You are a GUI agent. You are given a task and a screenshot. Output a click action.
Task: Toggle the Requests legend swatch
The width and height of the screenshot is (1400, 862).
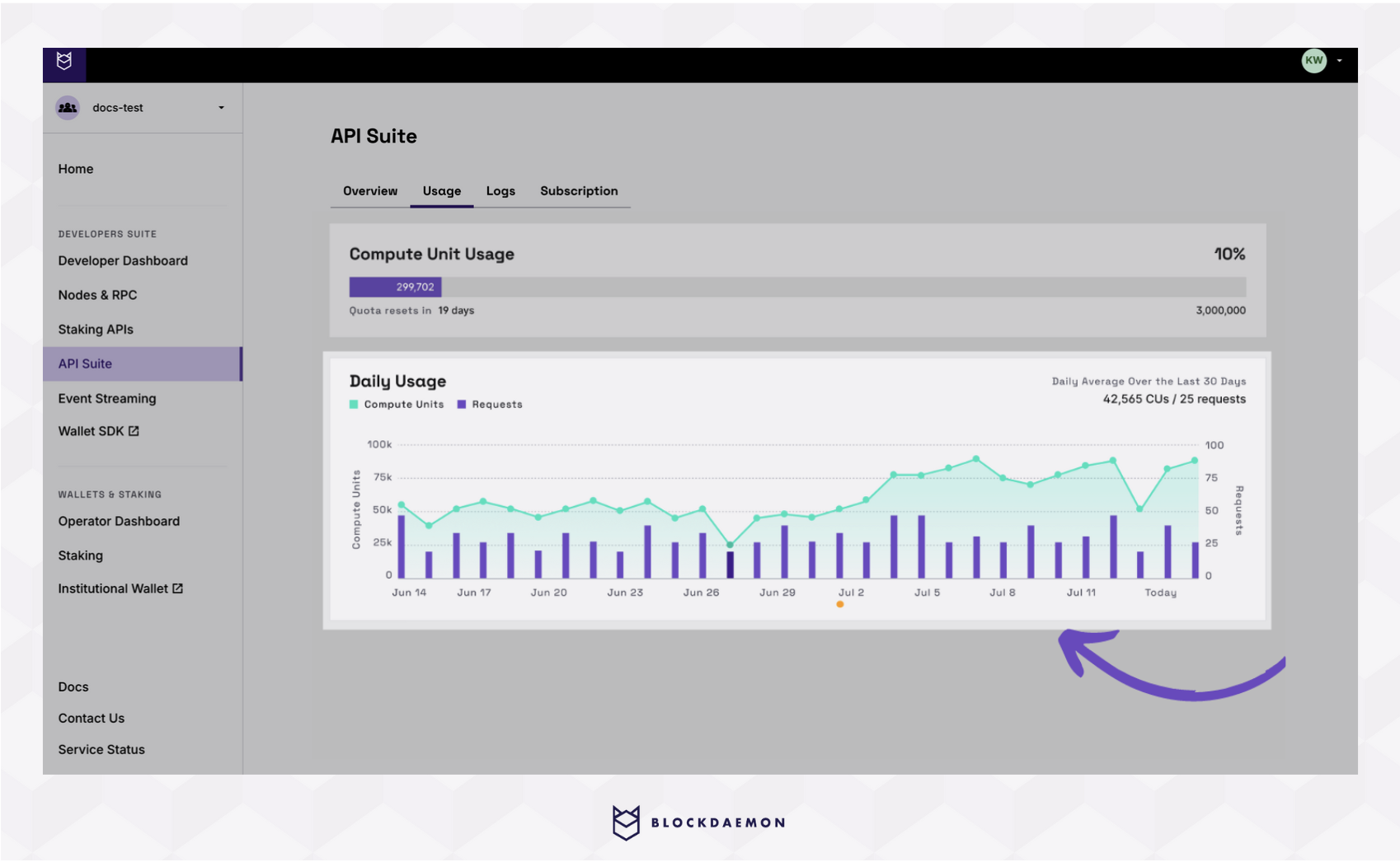[x=462, y=405]
